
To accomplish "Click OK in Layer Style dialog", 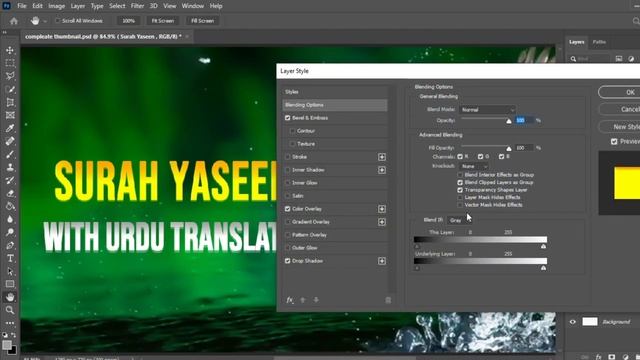I will point(619,92).
